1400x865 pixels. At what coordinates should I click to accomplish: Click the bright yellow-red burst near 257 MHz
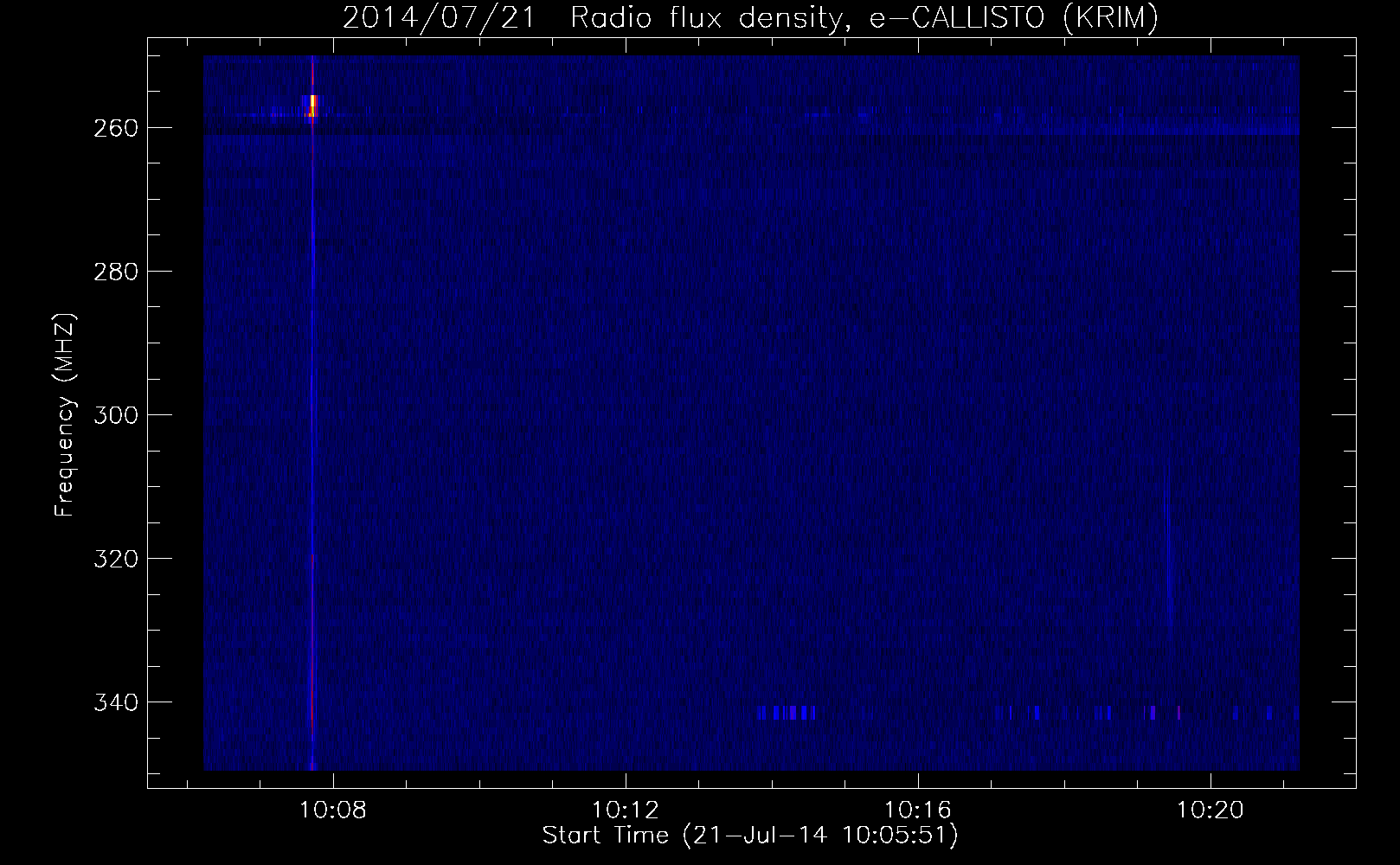pyautogui.click(x=312, y=106)
